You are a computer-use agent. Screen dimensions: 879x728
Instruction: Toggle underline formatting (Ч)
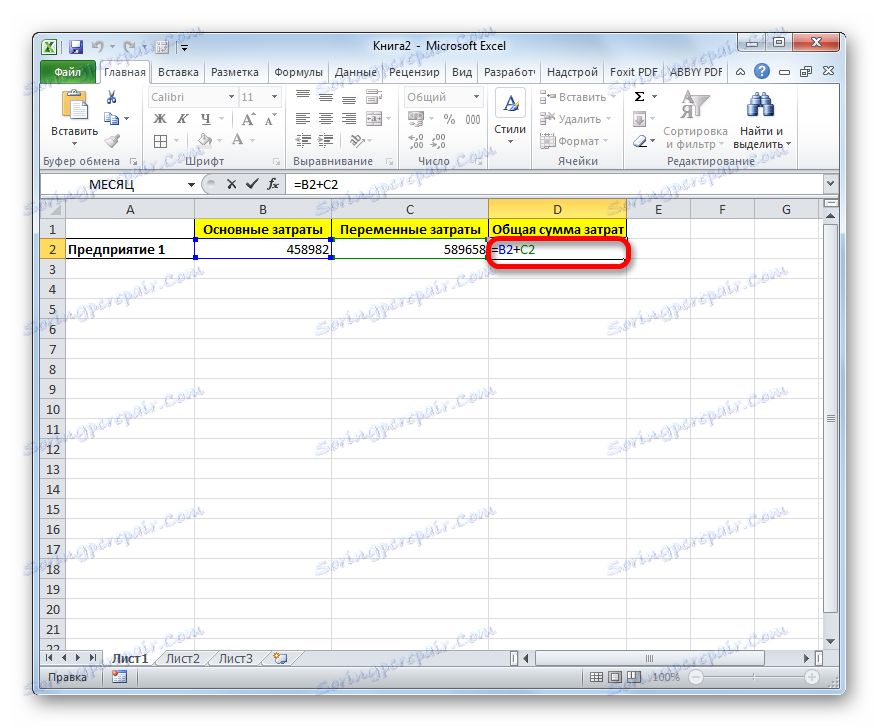(205, 118)
